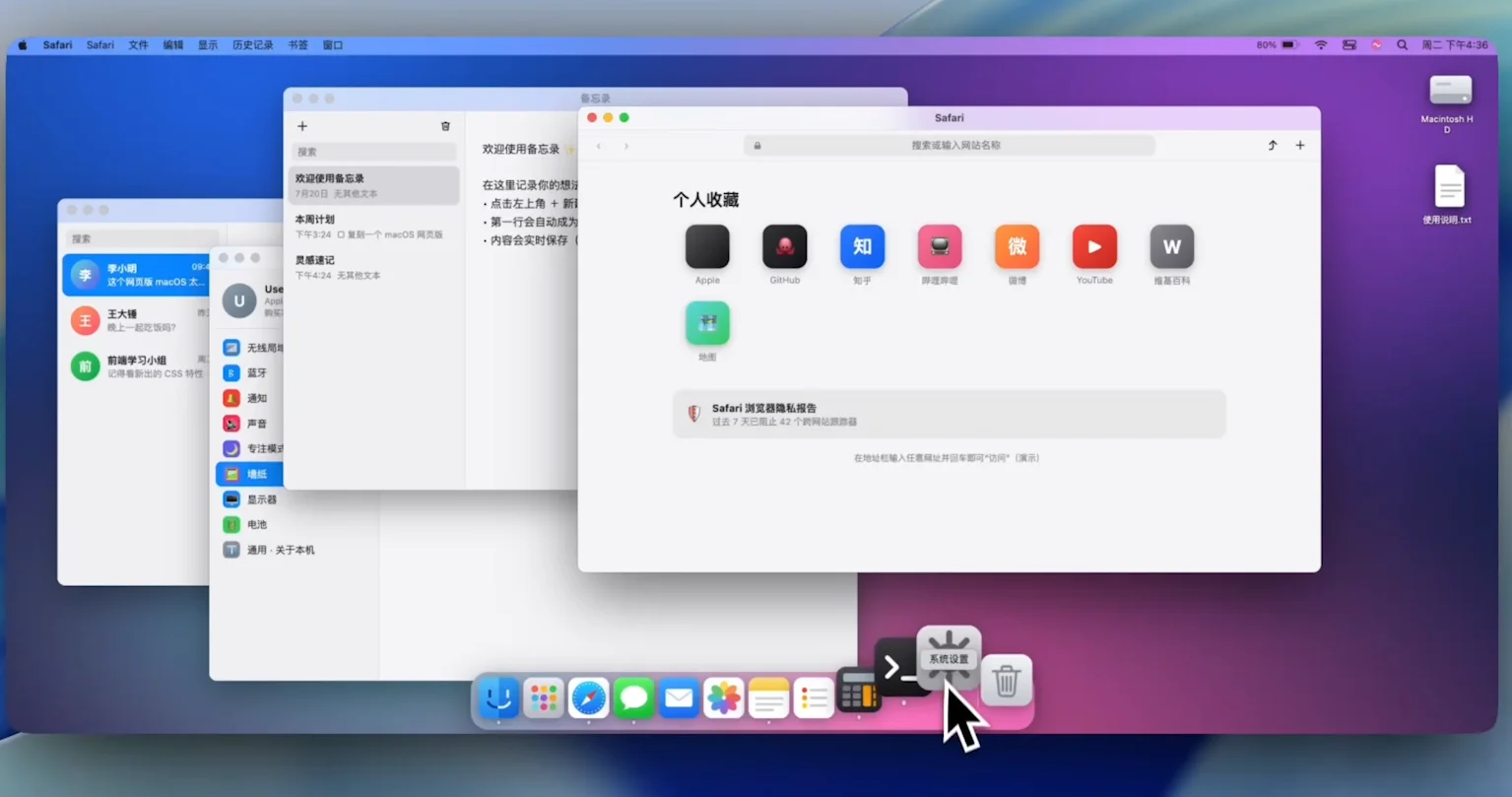Open Mail from the Dock
The width and height of the screenshot is (1512, 797).
coord(679,698)
